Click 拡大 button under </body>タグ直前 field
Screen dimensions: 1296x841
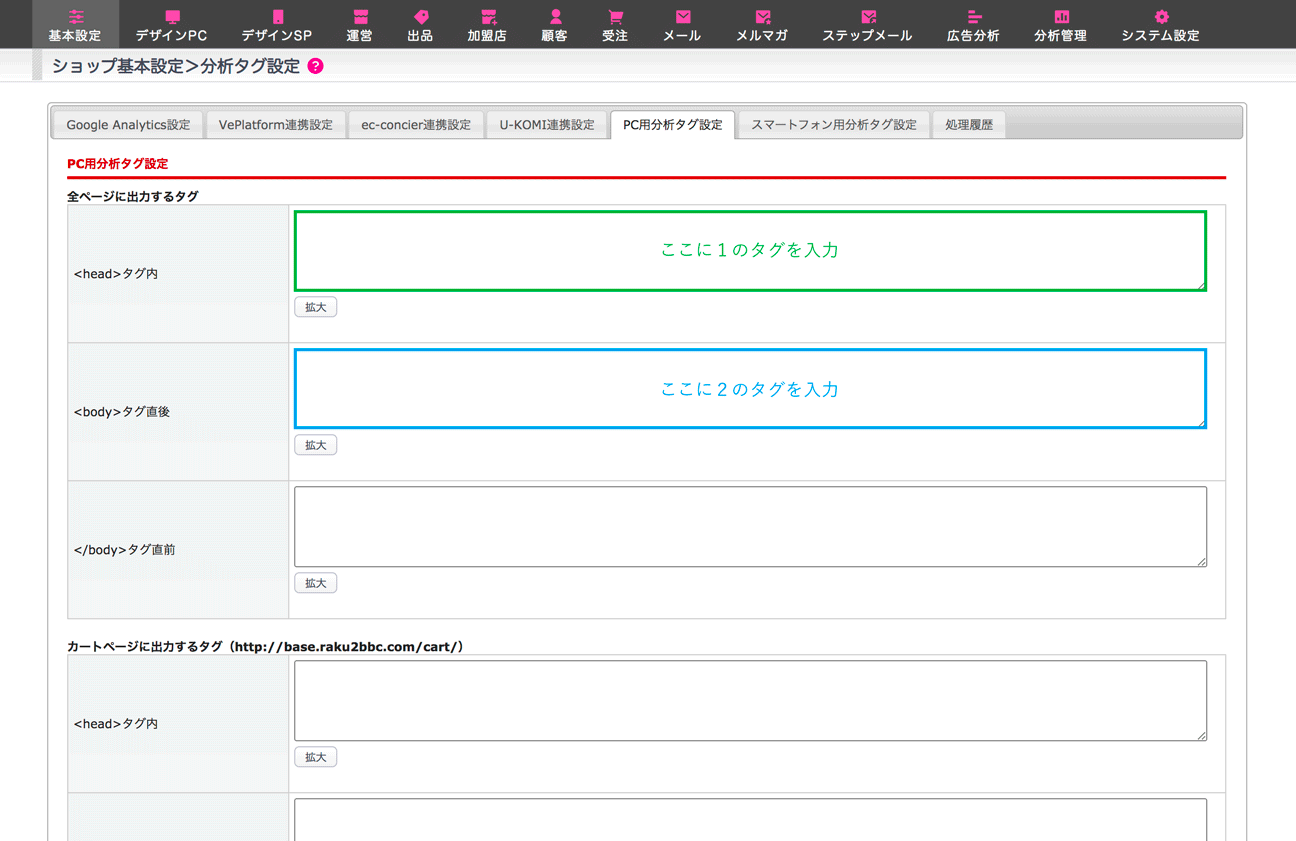click(315, 583)
